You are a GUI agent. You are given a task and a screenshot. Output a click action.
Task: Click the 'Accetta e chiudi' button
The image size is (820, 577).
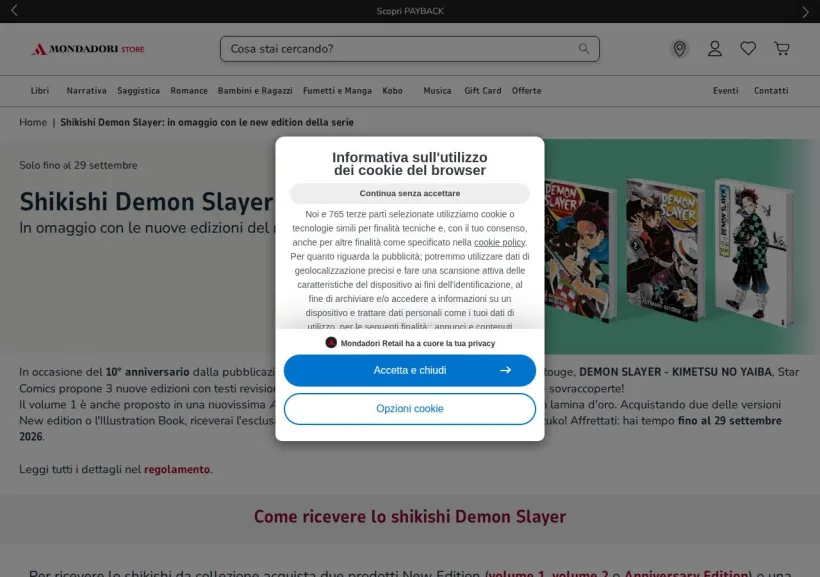(x=409, y=370)
